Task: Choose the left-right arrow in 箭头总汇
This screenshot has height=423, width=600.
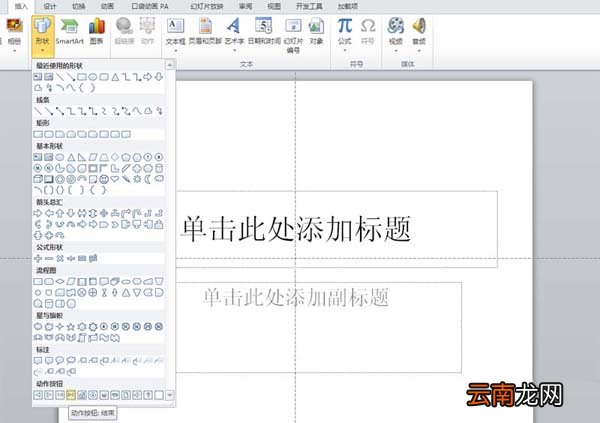Action: pyautogui.click(x=82, y=213)
